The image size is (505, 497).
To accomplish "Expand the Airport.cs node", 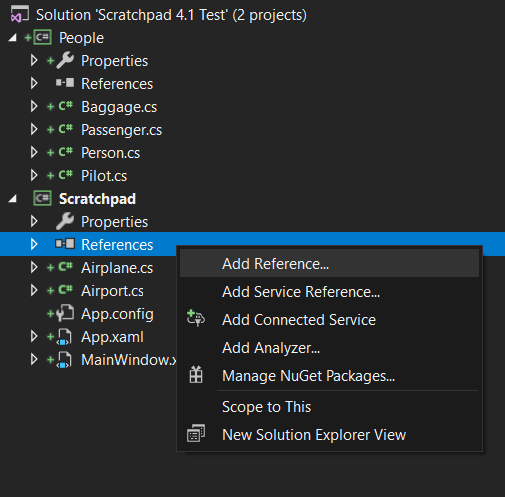I will 34,290.
